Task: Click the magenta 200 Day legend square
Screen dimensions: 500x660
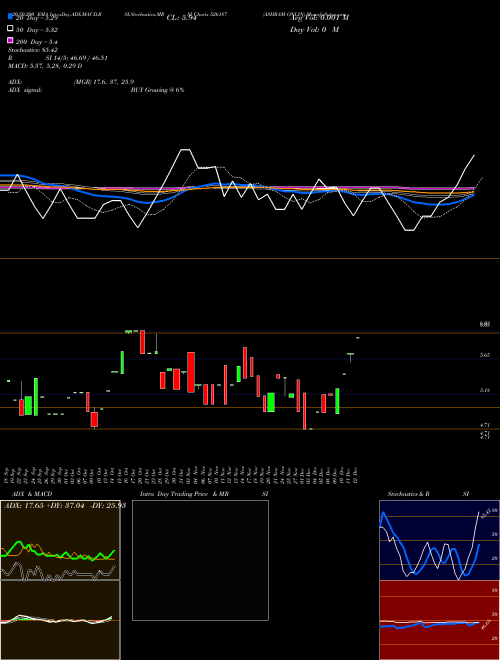Action: 11,40
